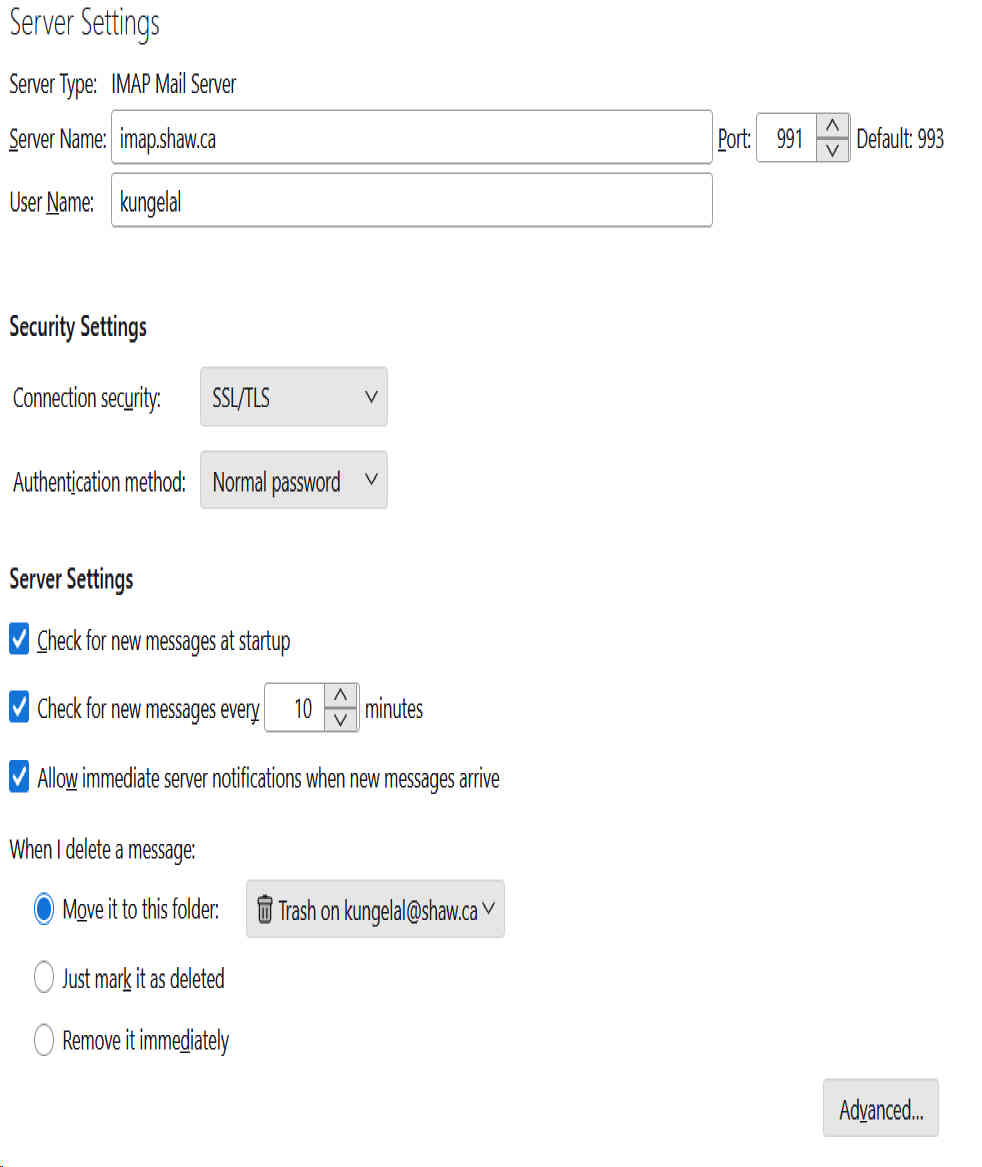Image resolution: width=982 pixels, height=1167 pixels.
Task: Disable Allow immediate server notifications checkbox
Action: 19,777
